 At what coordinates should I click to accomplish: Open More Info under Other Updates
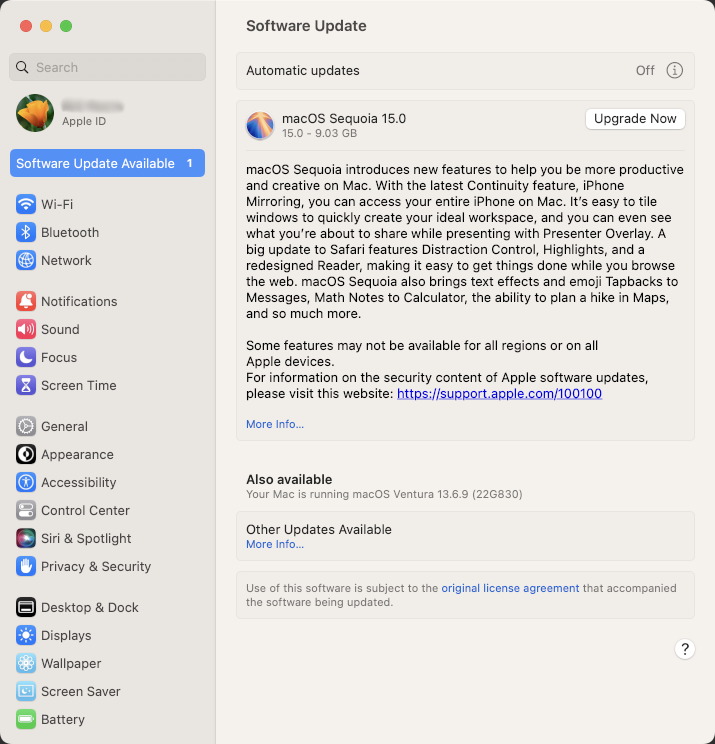coord(275,544)
